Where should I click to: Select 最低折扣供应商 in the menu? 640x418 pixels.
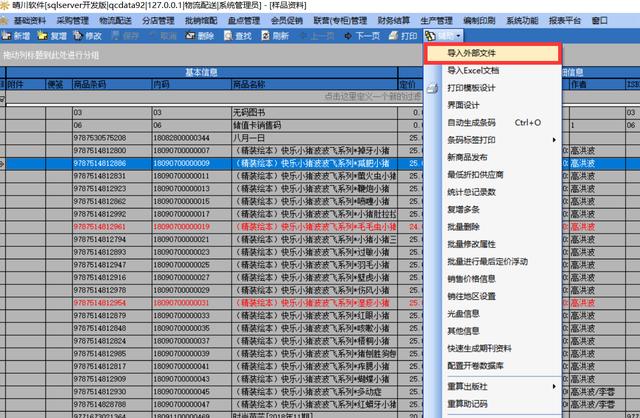[x=493, y=175]
